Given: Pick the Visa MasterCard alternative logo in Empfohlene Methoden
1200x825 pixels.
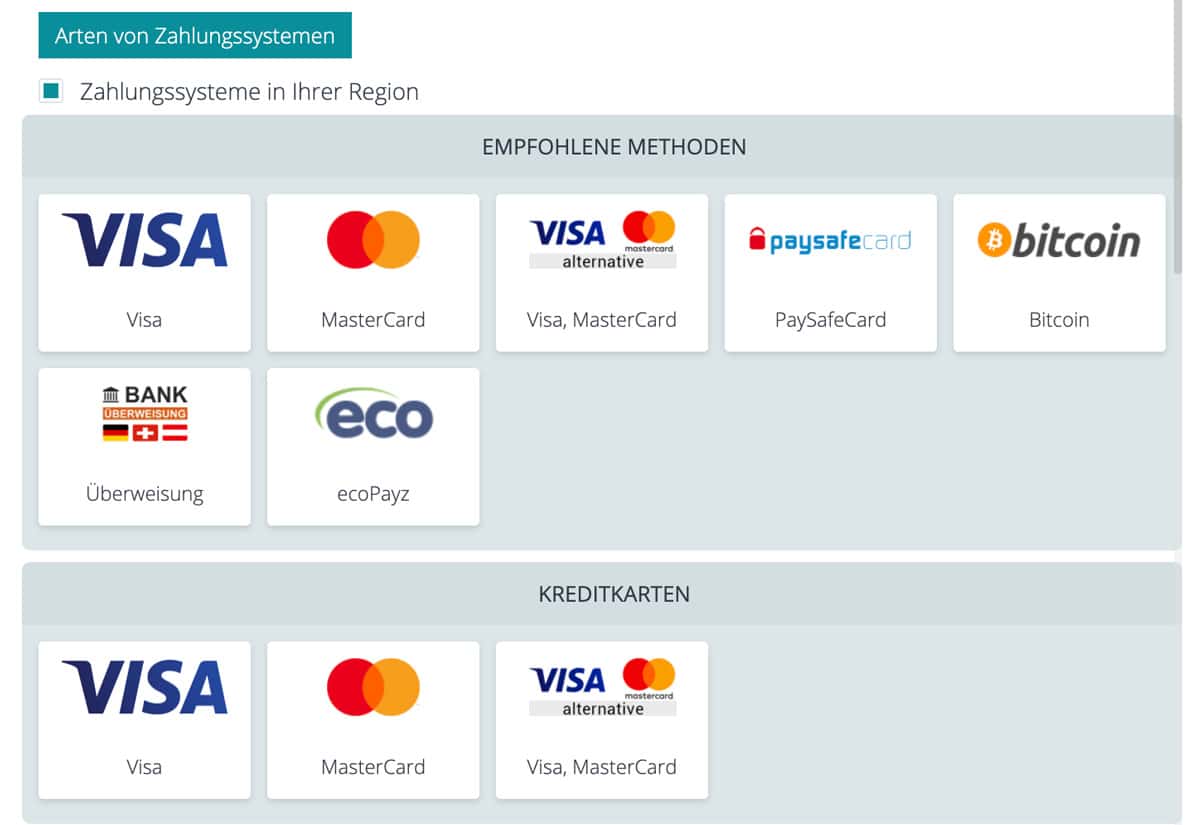Looking at the screenshot, I should (603, 240).
